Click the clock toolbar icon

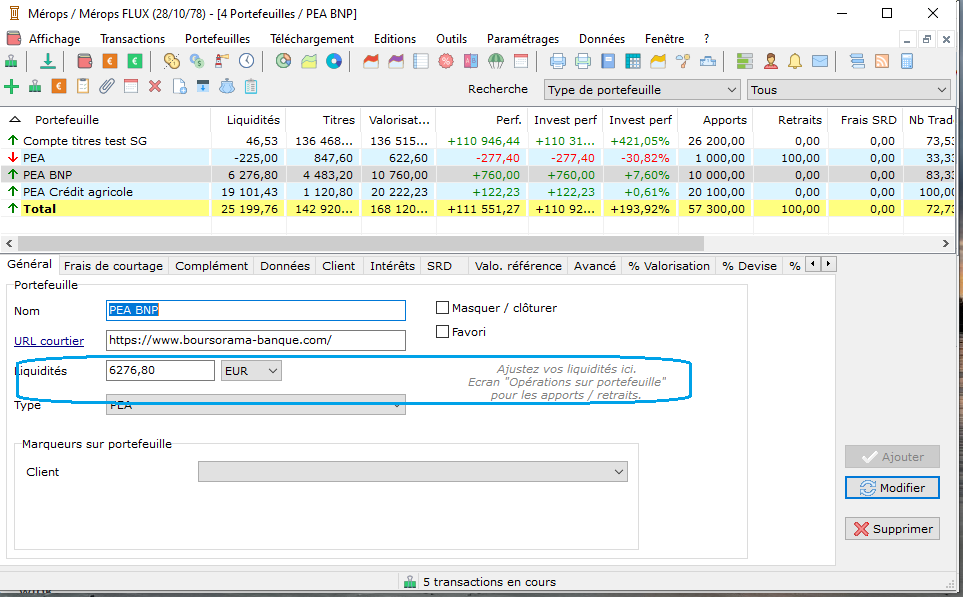[246, 61]
